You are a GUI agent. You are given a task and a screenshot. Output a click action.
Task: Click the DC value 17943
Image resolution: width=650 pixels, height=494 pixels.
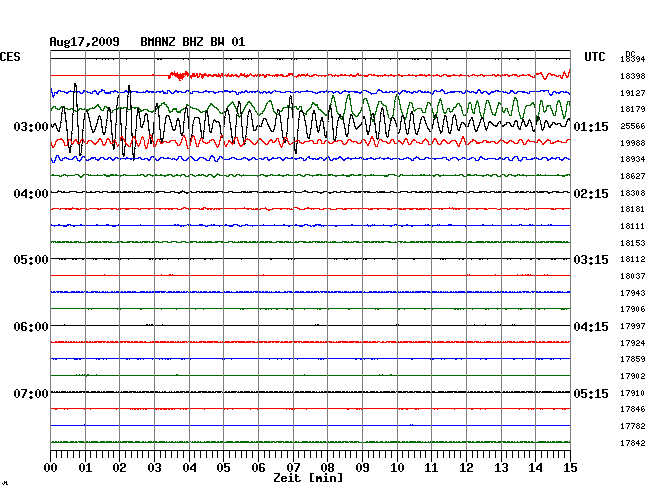(633, 293)
